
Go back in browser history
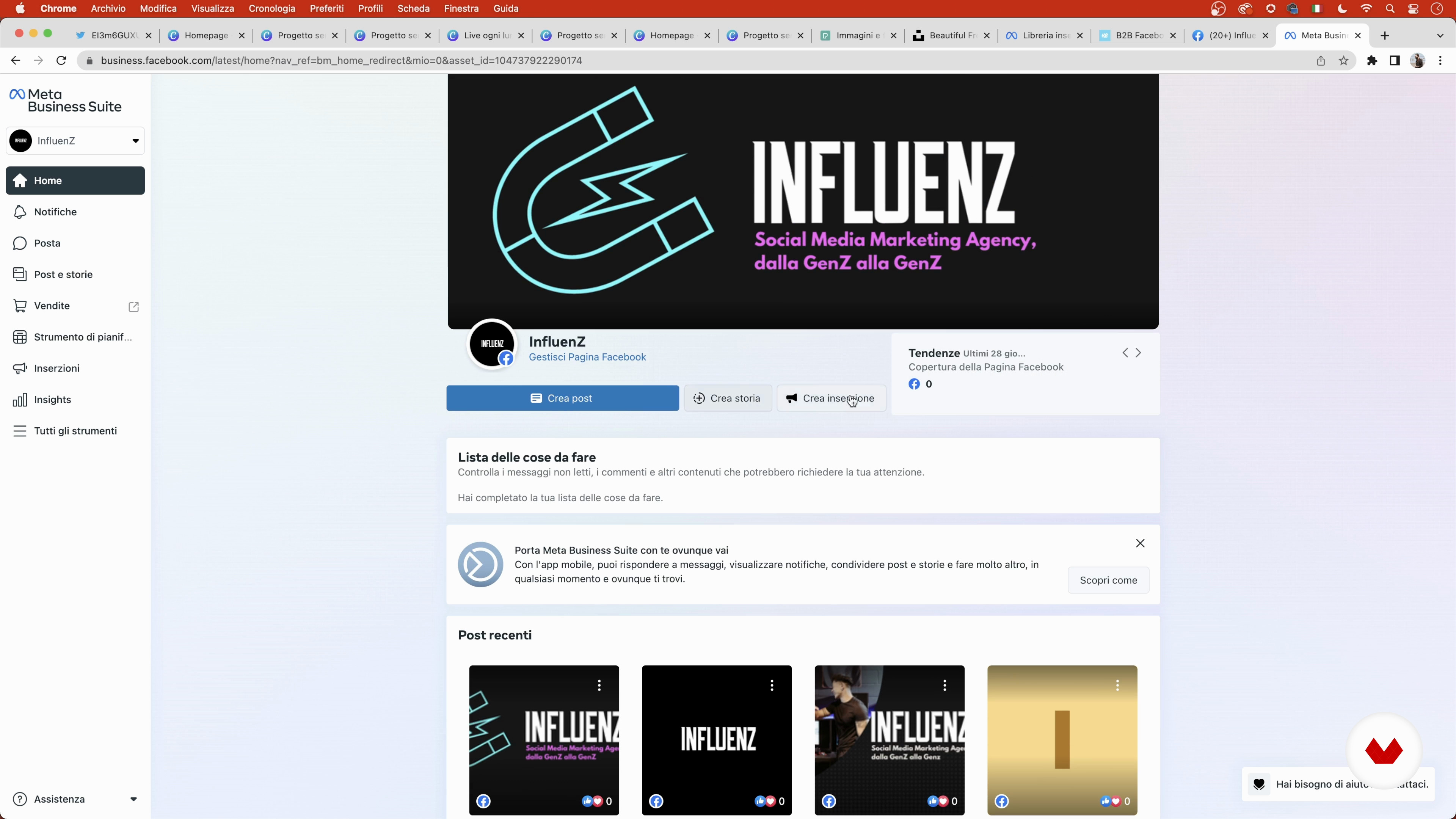point(15,61)
